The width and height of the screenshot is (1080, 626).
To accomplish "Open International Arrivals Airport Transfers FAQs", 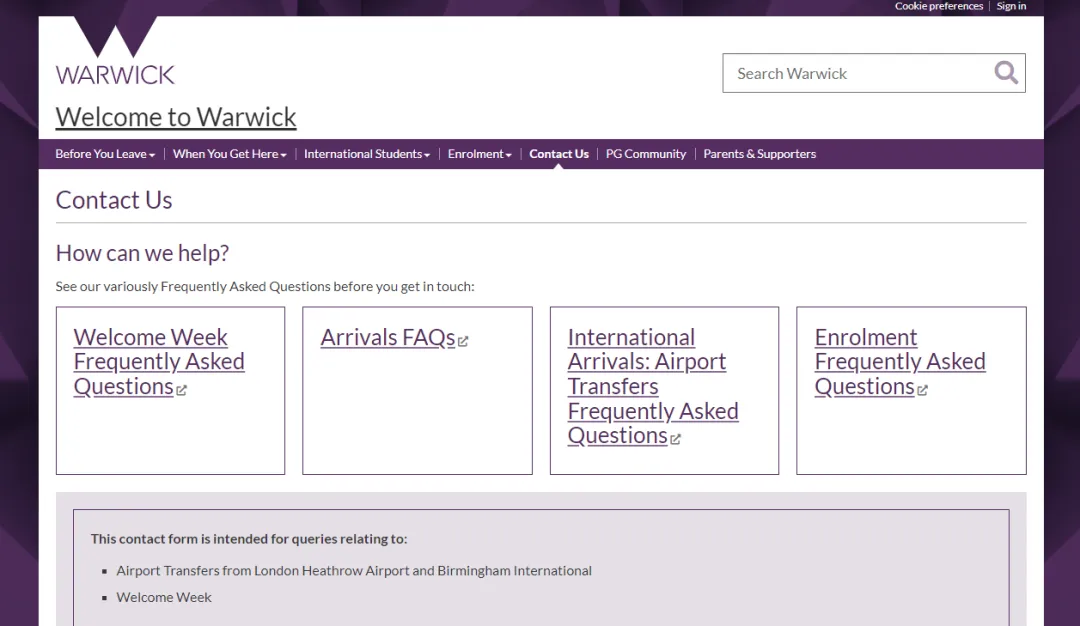I will (652, 386).
